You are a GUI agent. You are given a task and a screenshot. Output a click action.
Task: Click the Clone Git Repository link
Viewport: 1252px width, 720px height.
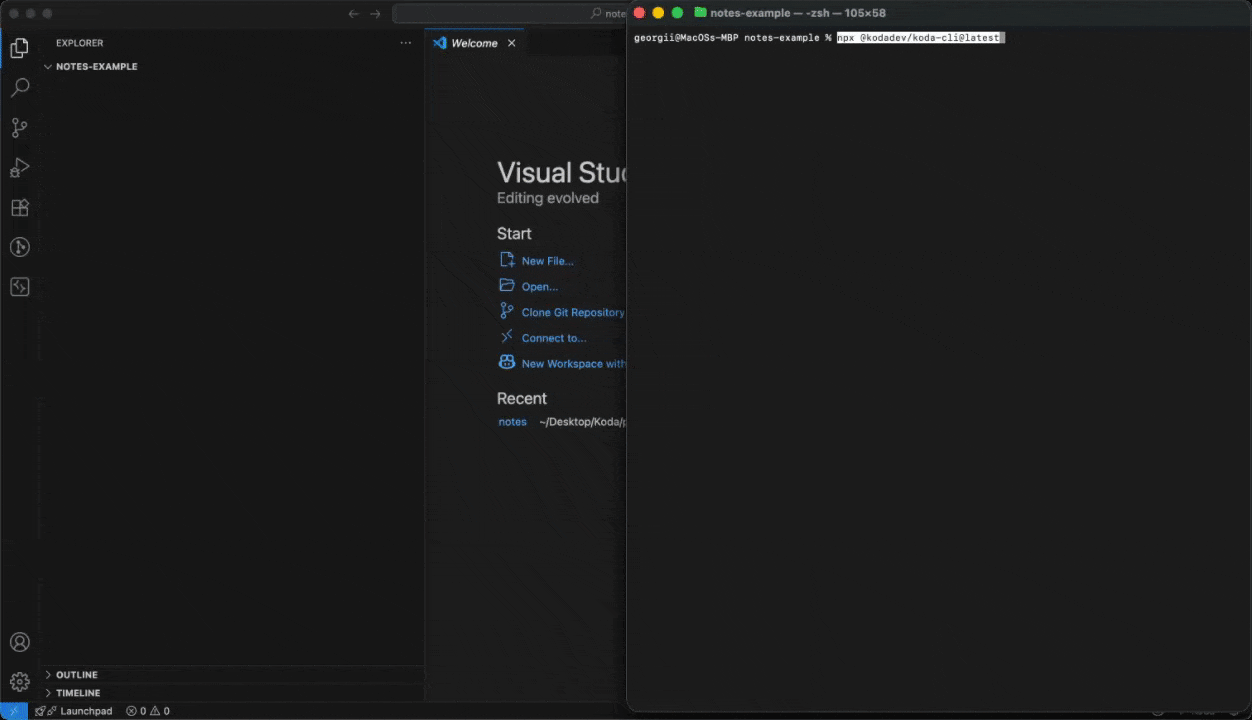point(572,312)
